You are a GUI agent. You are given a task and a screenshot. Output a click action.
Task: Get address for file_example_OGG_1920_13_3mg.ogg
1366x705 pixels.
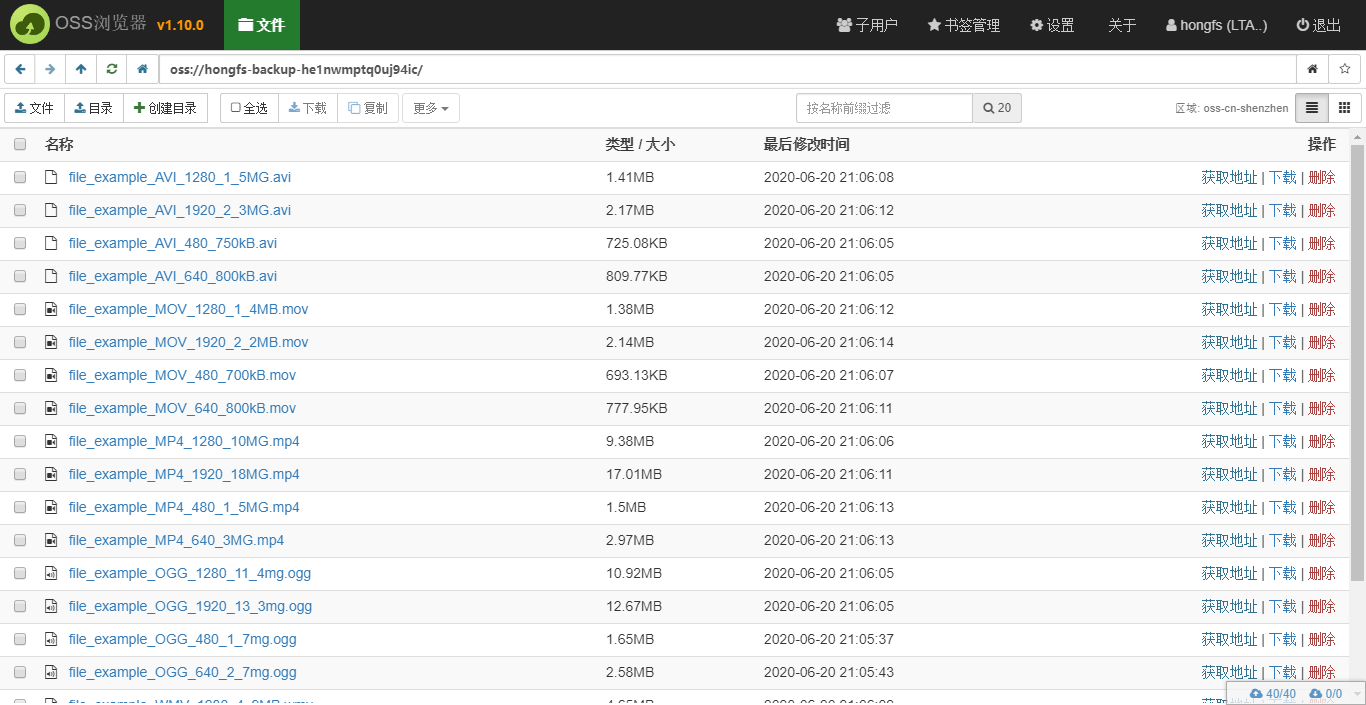point(1229,606)
